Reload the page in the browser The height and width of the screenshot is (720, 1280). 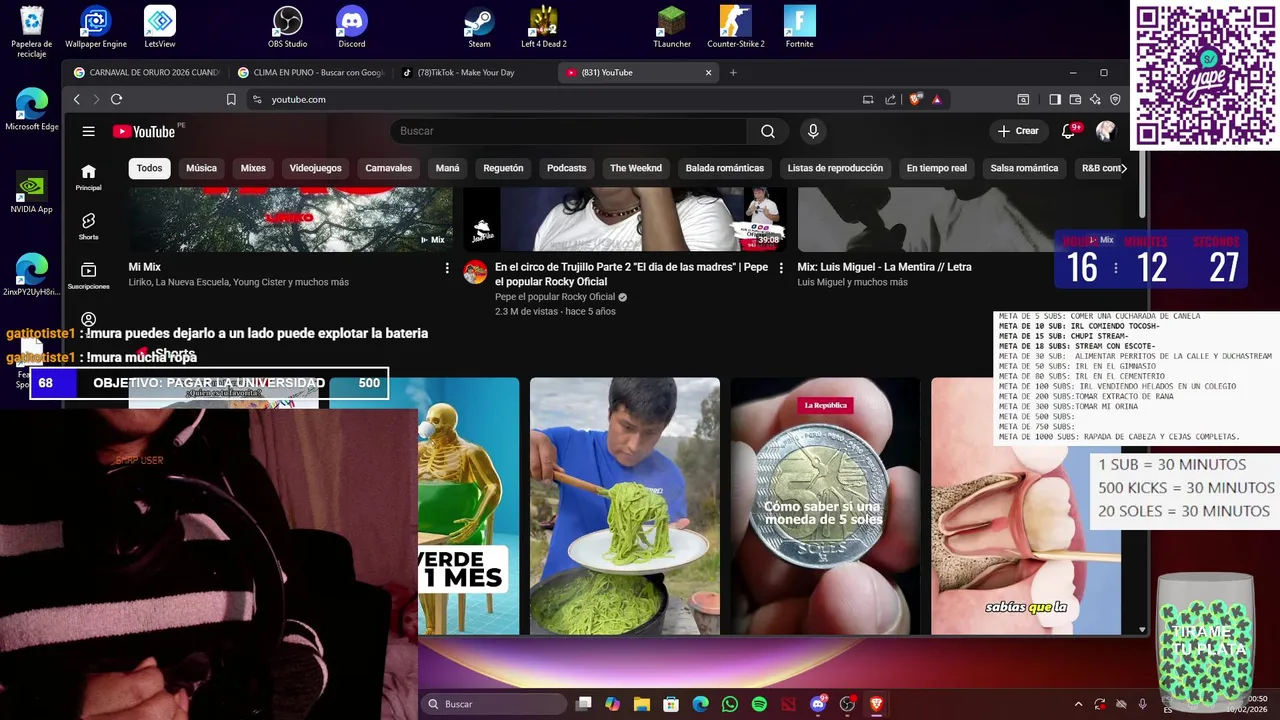click(x=116, y=99)
